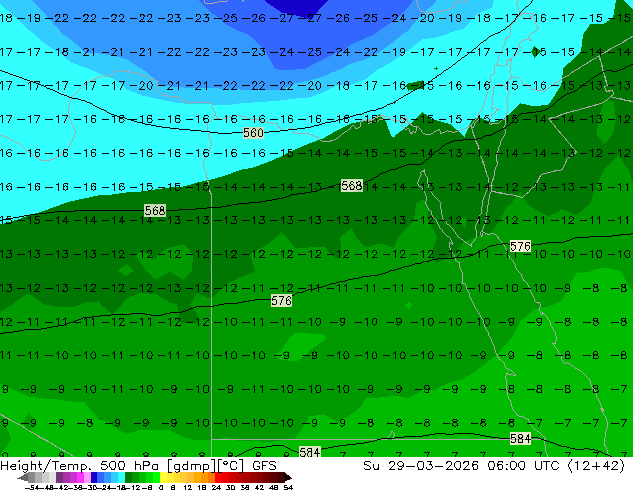Click the (12+42) forecast hour text
634x490 pixels.
click(596, 466)
